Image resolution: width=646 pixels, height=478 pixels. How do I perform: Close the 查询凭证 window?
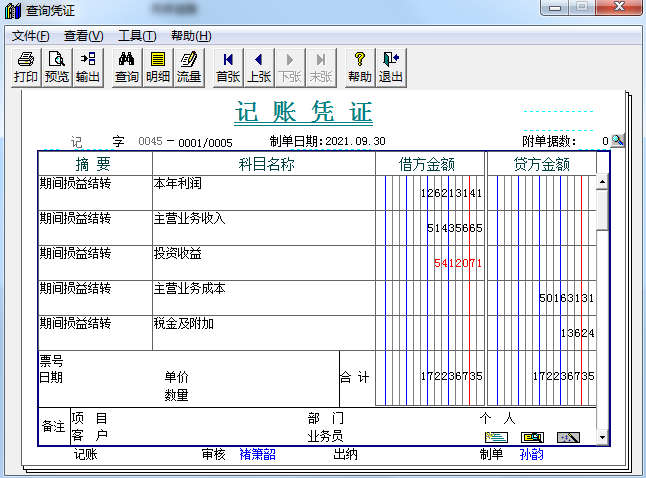[619, 7]
